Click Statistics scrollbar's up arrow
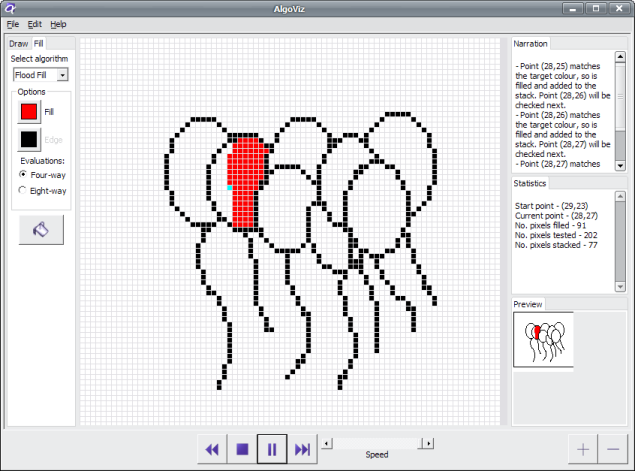Screen dimensions: 635x471 [620, 196]
